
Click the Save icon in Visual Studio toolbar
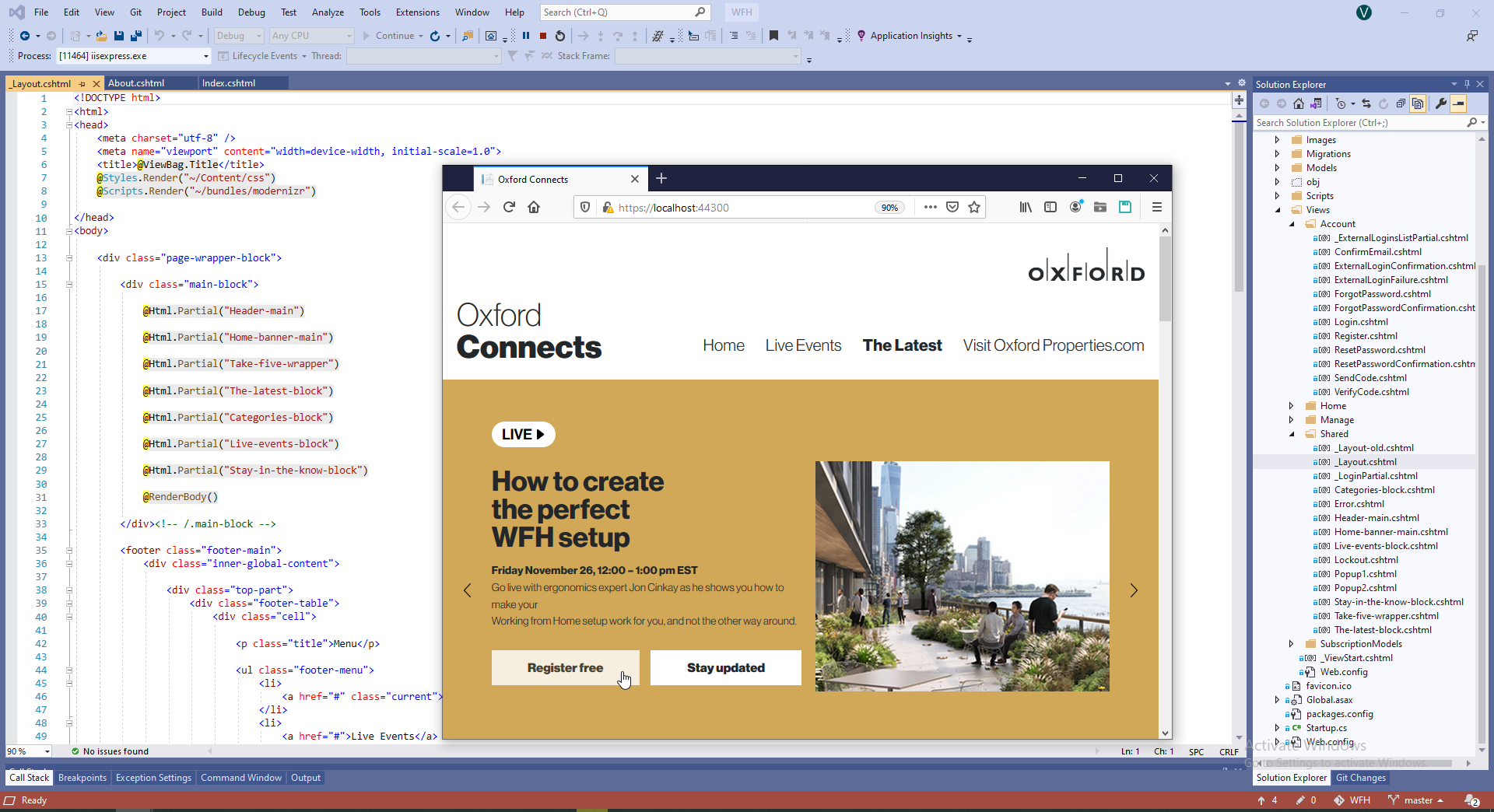(119, 36)
